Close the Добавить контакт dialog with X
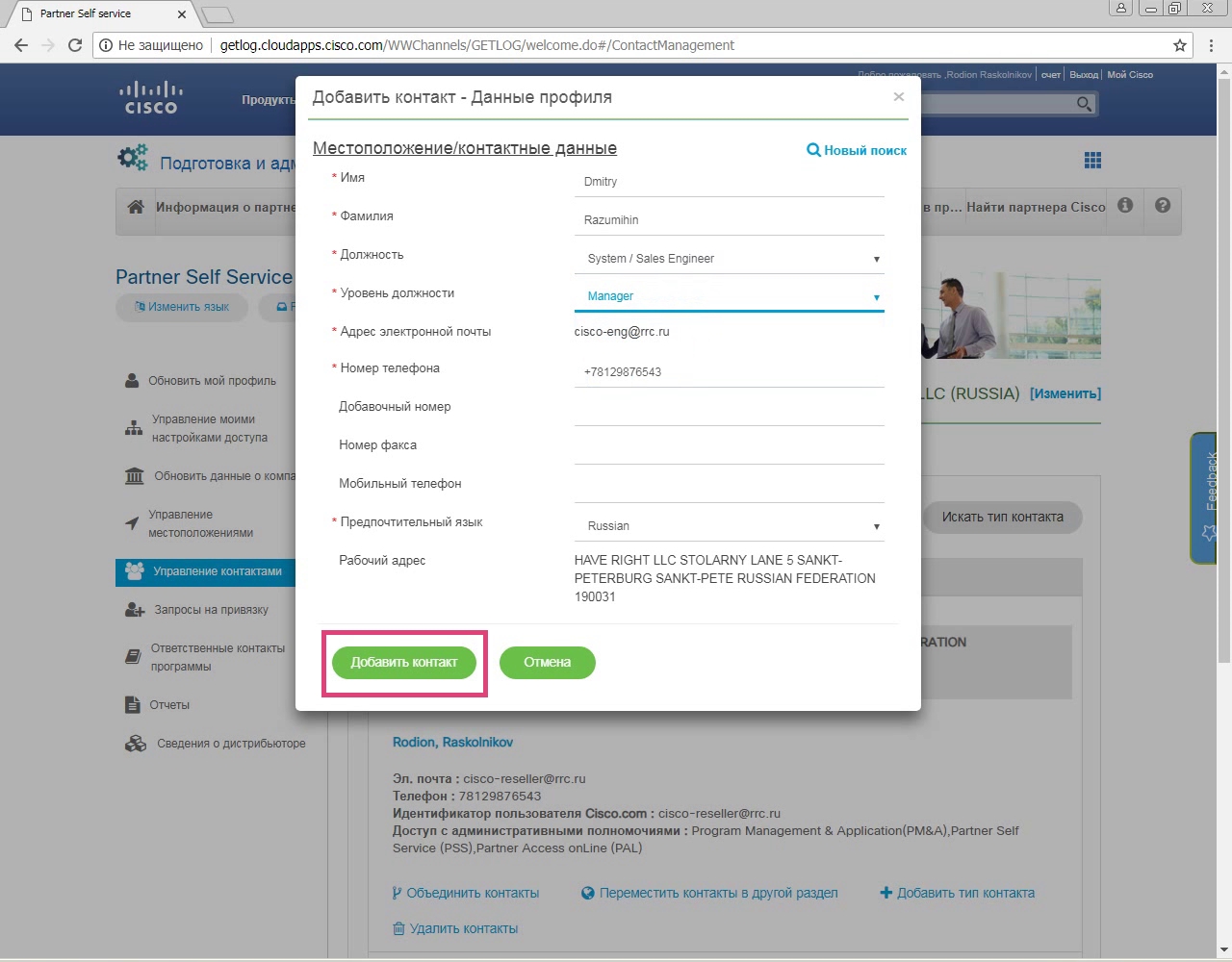1232x962 pixels. click(898, 96)
